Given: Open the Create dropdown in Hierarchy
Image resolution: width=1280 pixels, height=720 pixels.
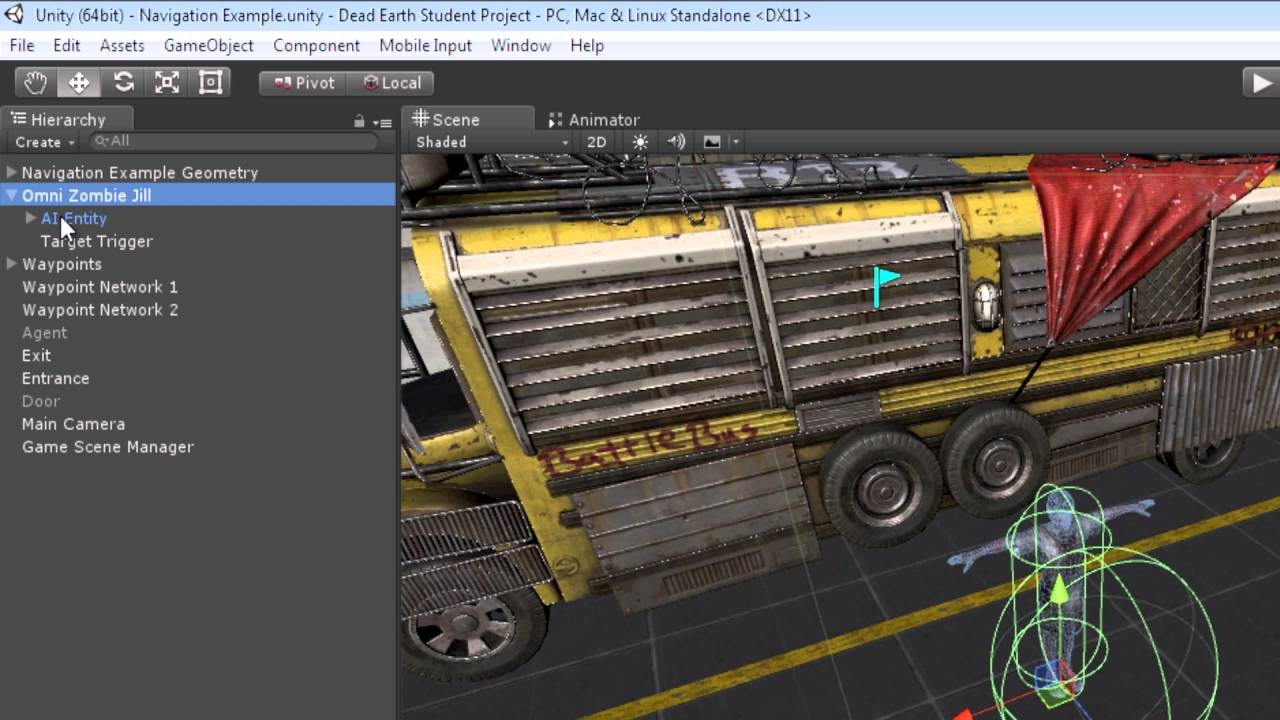Looking at the screenshot, I should click(45, 142).
